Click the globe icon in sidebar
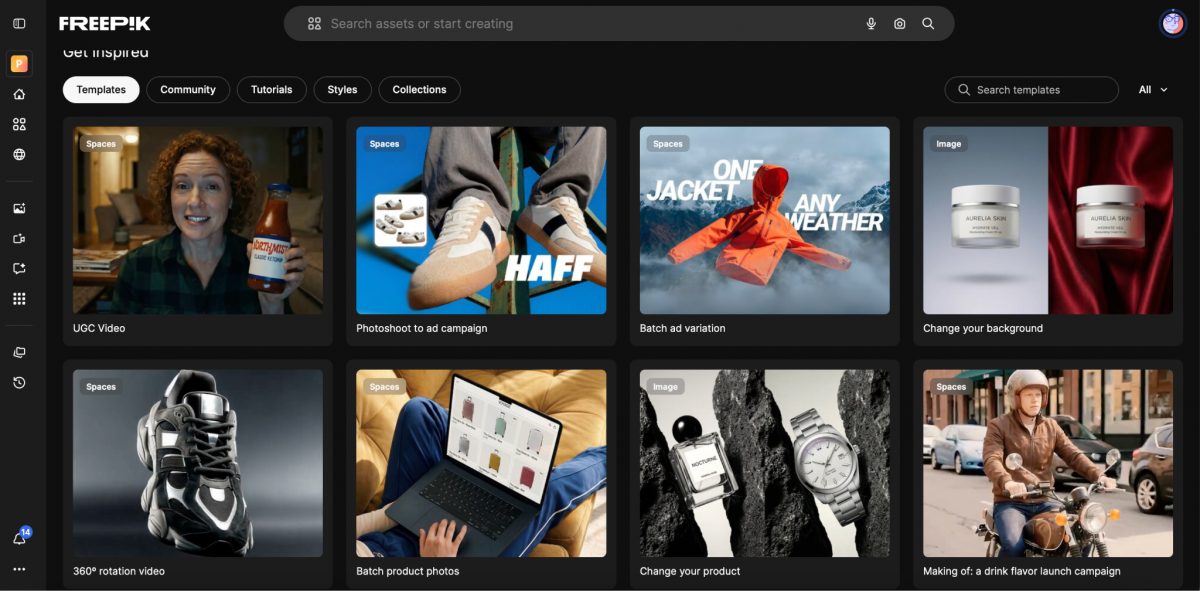This screenshot has width=1200, height=591. point(19,154)
